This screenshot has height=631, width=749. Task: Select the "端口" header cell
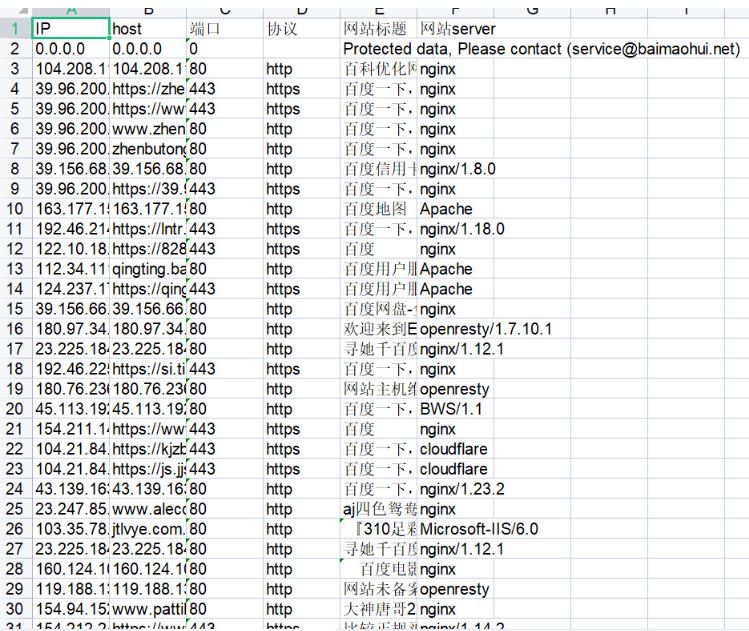click(225, 29)
